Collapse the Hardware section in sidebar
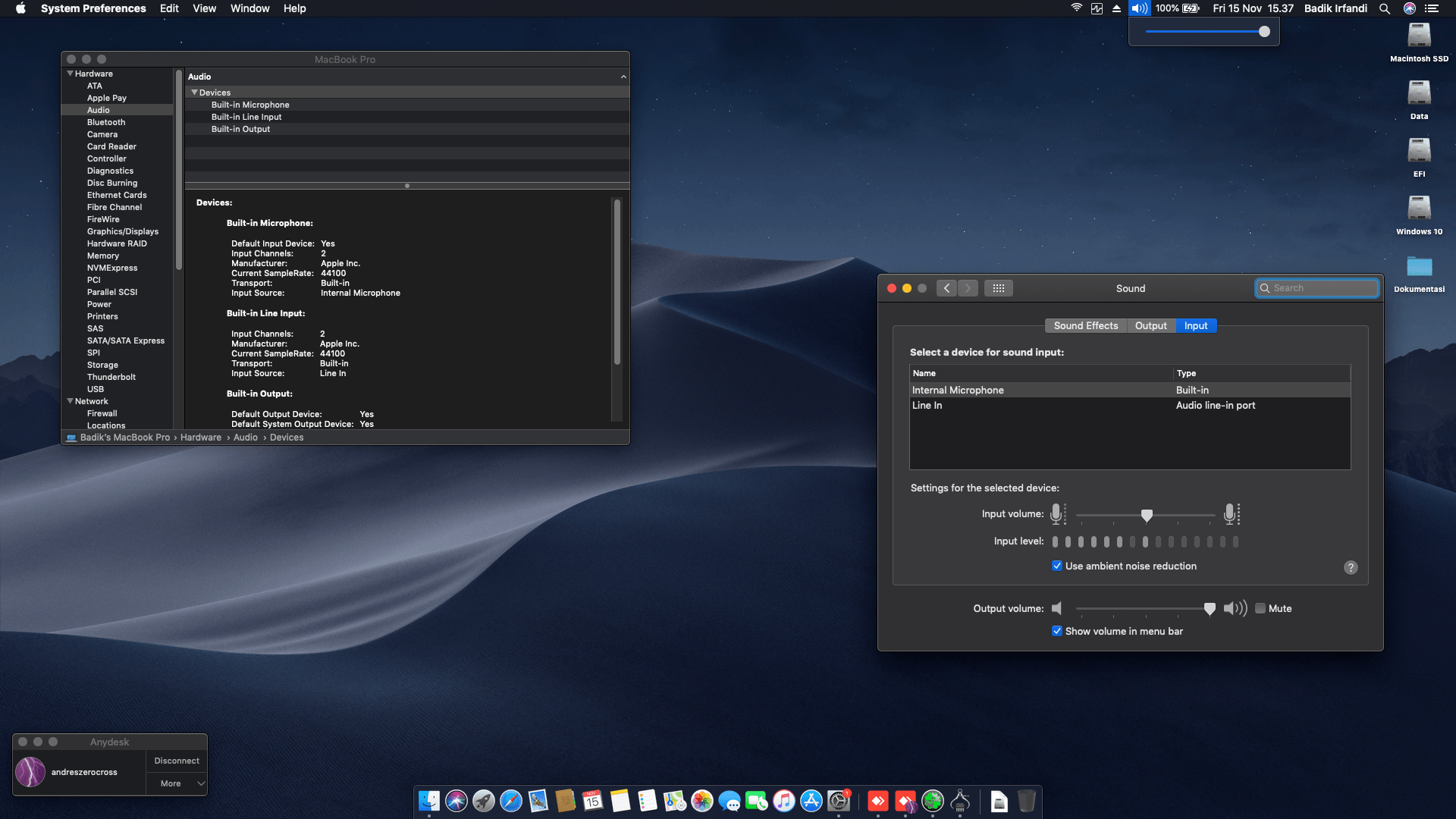Screen dimensions: 1456x819 point(71,74)
